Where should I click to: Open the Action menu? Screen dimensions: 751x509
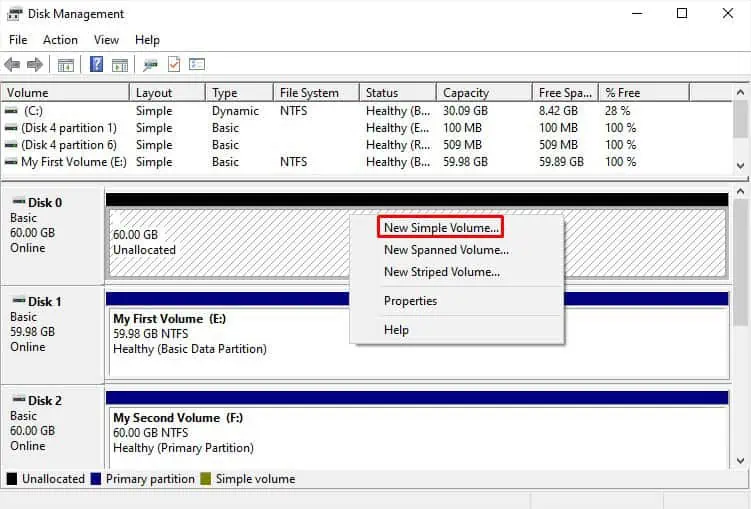point(60,40)
